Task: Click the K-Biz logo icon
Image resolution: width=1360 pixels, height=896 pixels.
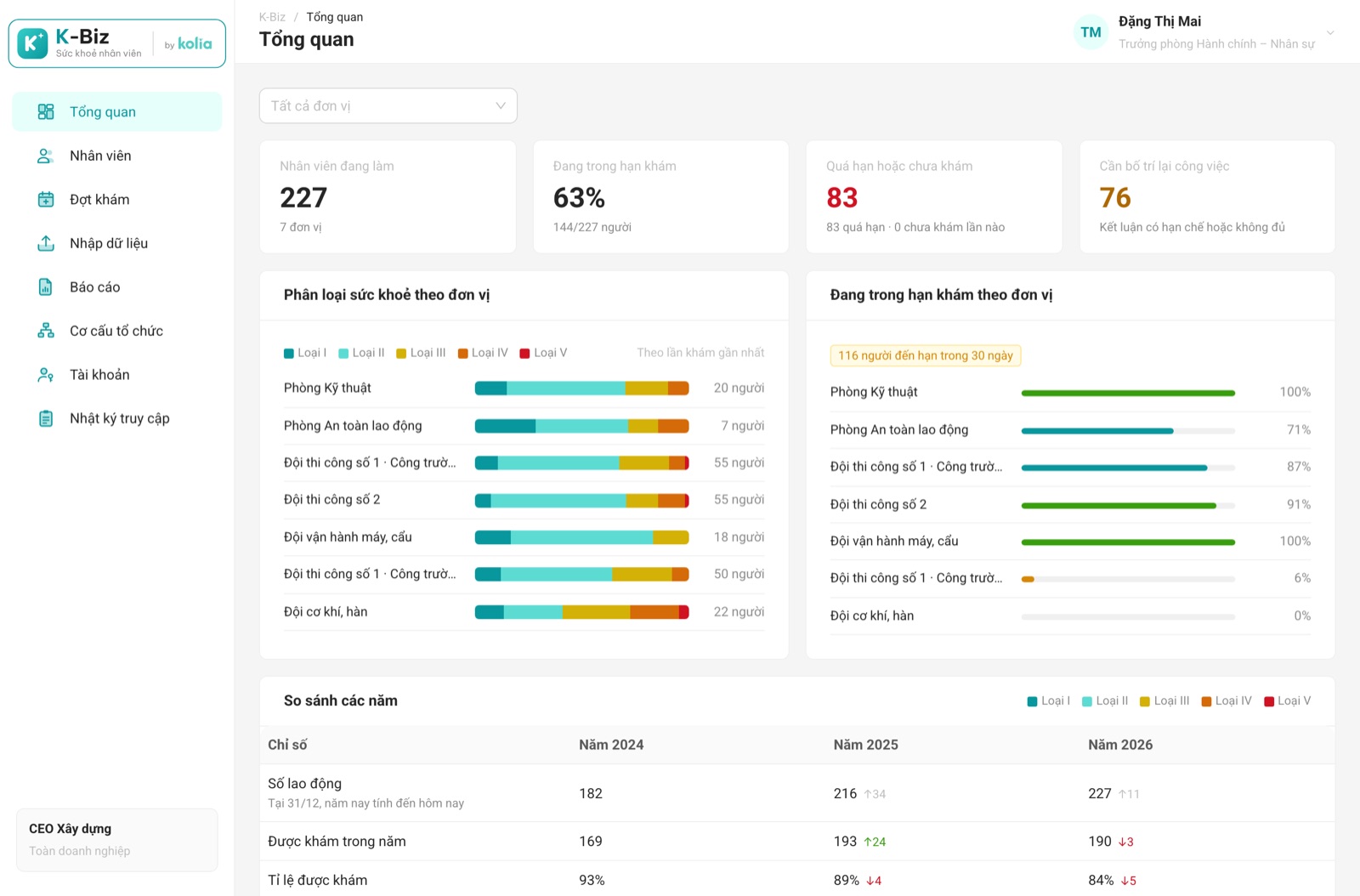Action: 32,43
